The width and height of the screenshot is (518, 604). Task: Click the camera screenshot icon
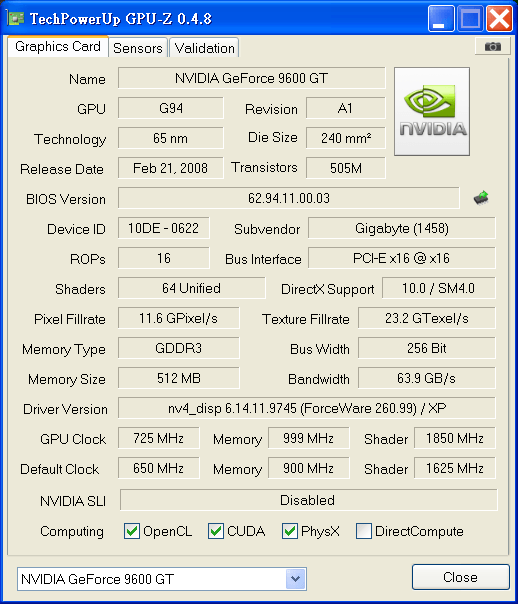[493, 47]
